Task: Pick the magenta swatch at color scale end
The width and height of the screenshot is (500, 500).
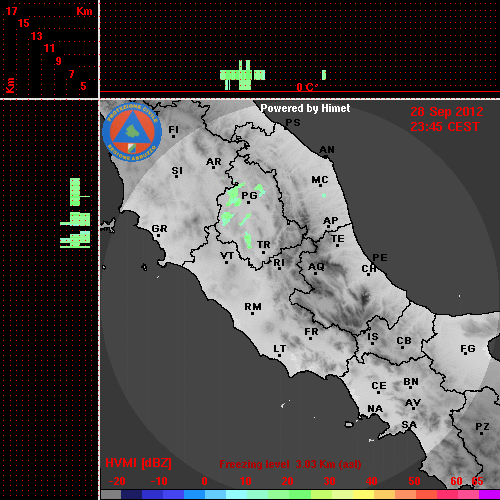Action: pyautogui.click(x=490, y=495)
